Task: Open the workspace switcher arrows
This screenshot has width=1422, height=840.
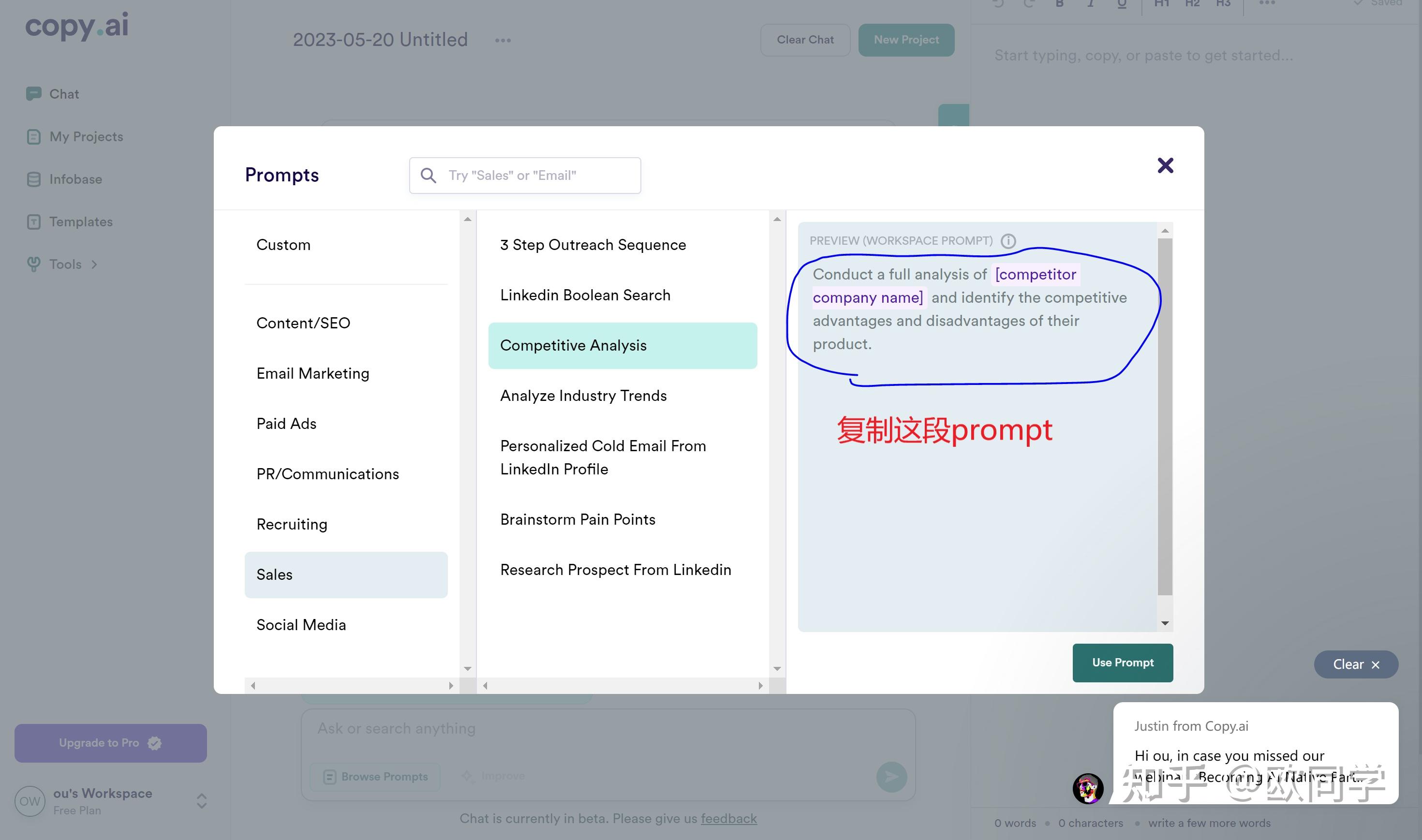Action: 202,800
